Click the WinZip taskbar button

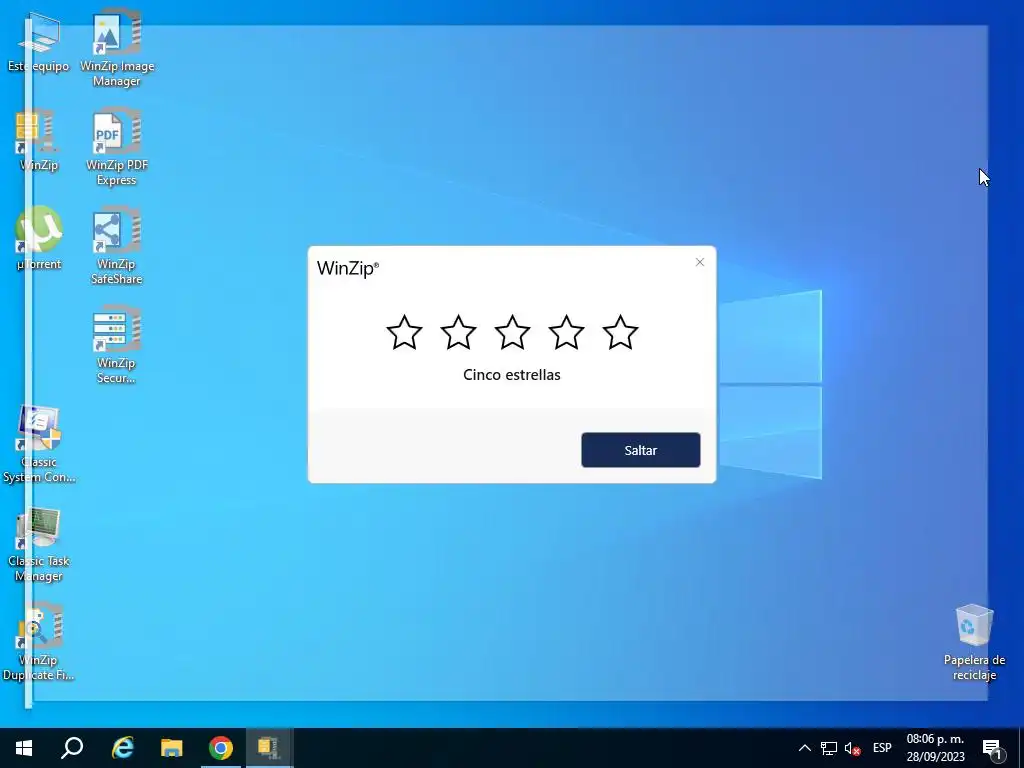click(x=269, y=748)
